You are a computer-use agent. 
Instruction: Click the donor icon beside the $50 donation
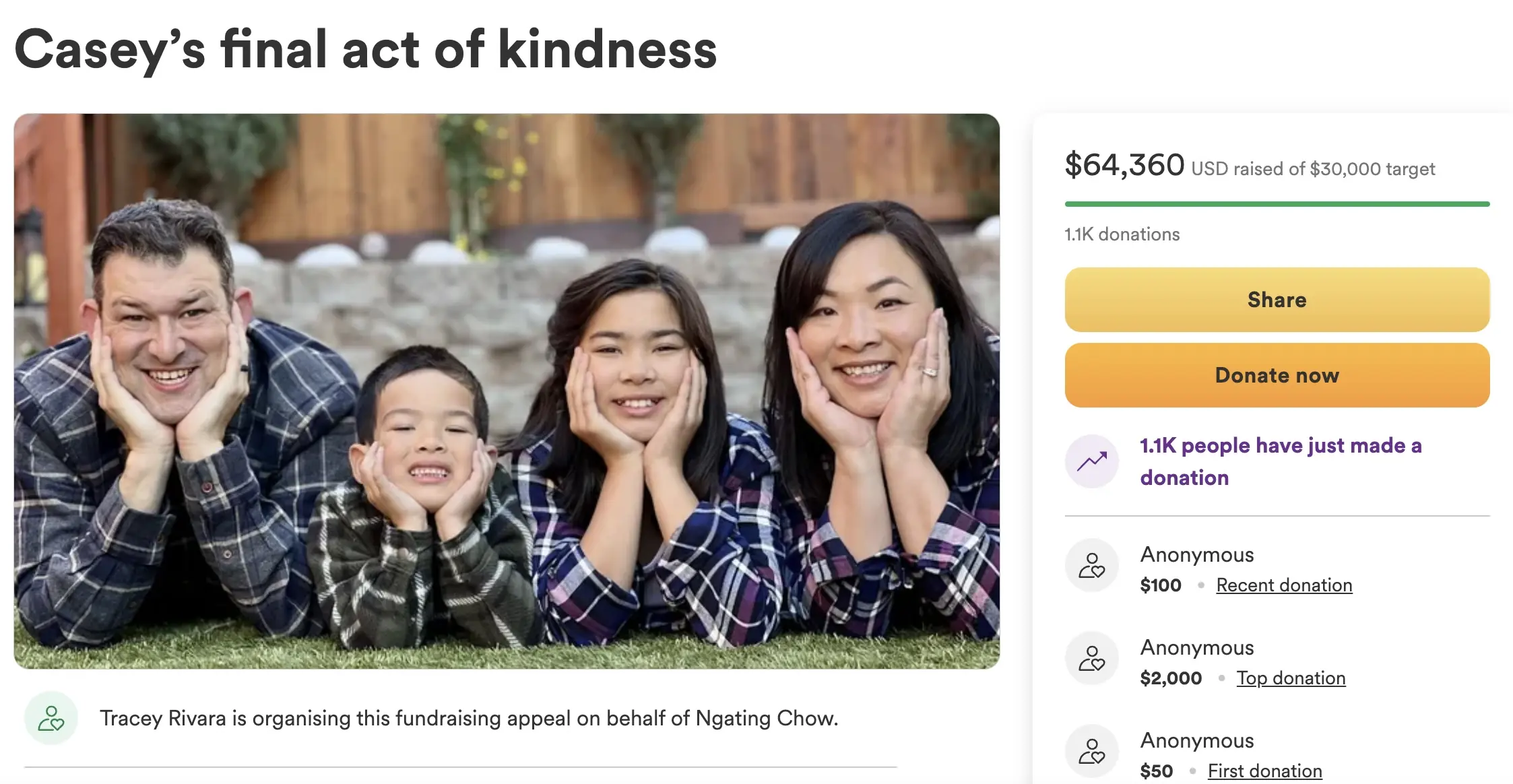(1092, 752)
